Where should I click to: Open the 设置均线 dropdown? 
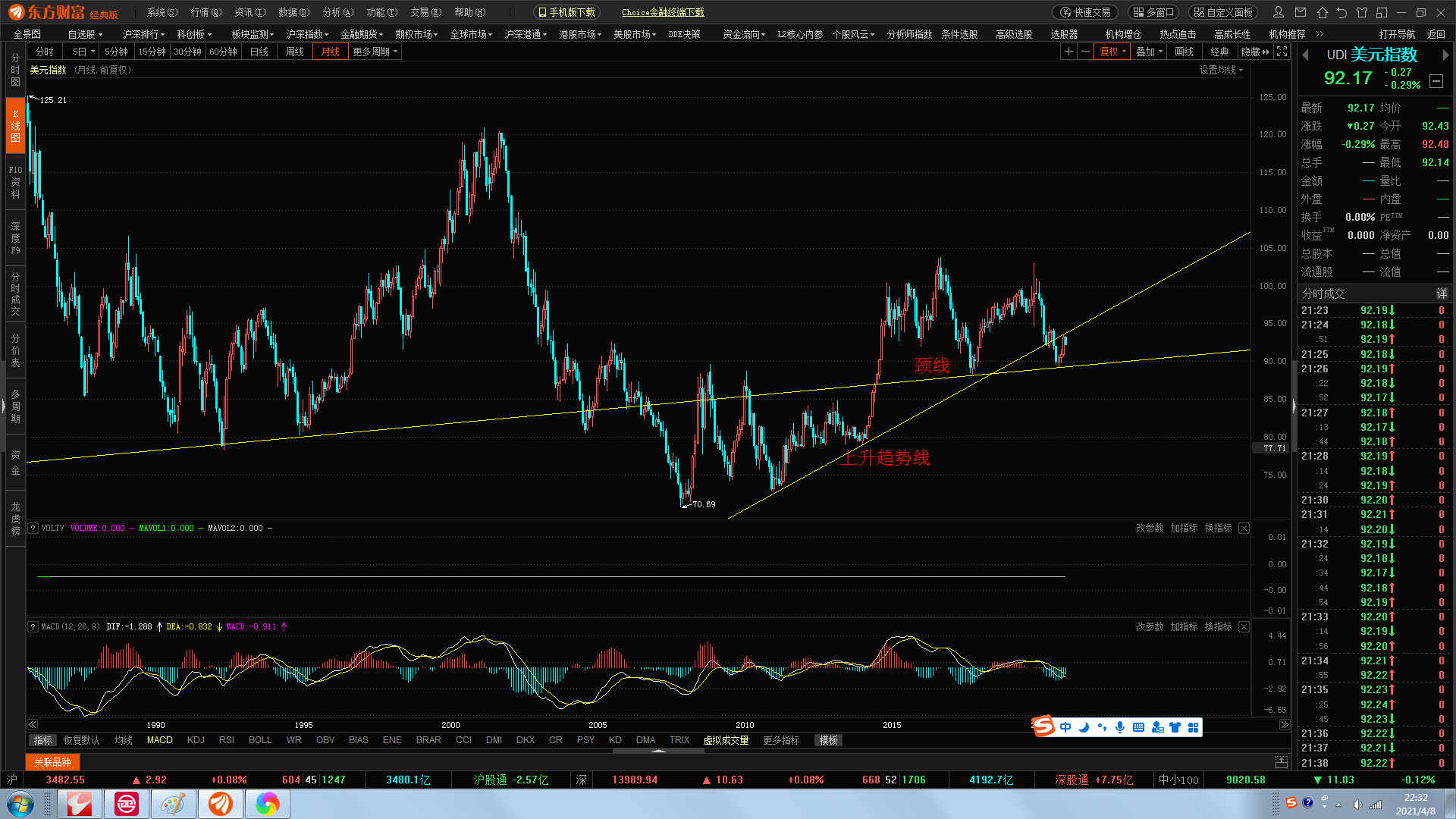click(x=1221, y=70)
